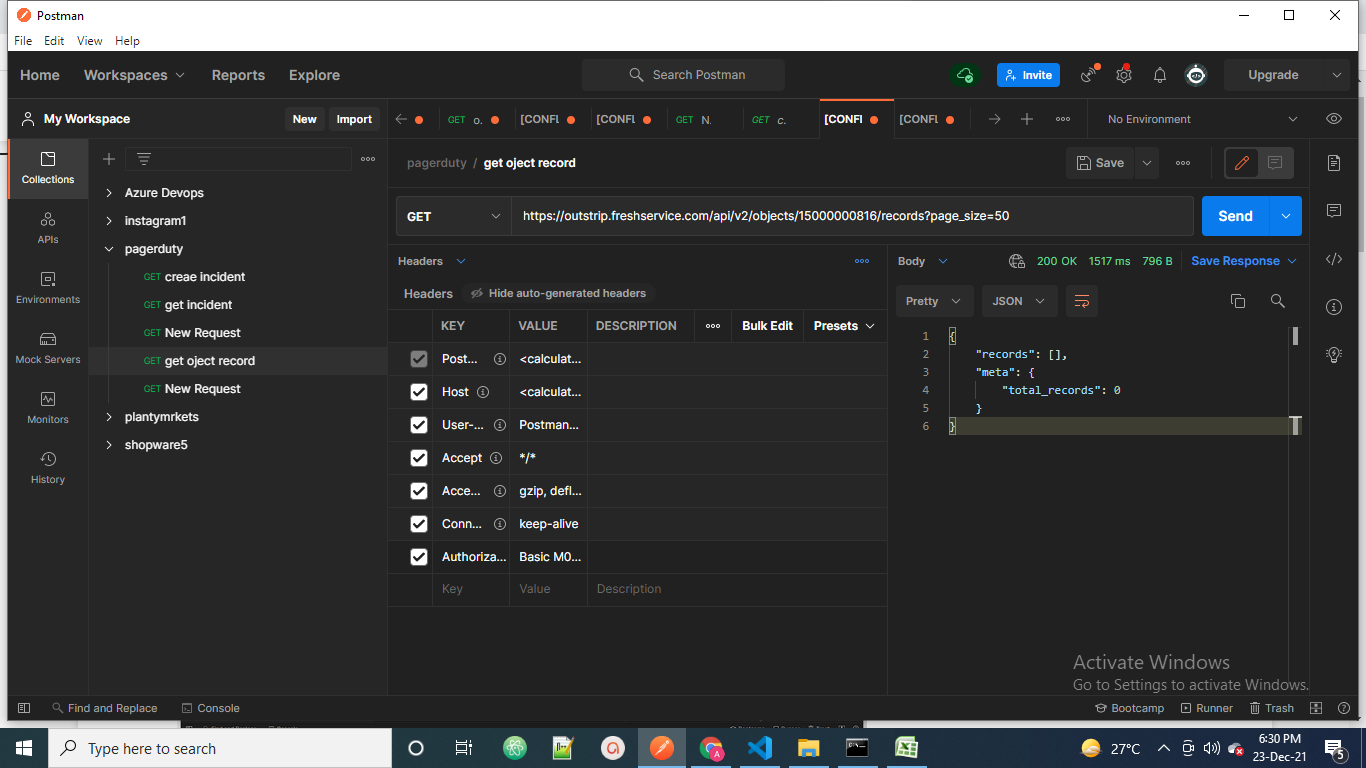1366x768 pixels.
Task: Open the Edit menu
Action: tap(54, 41)
